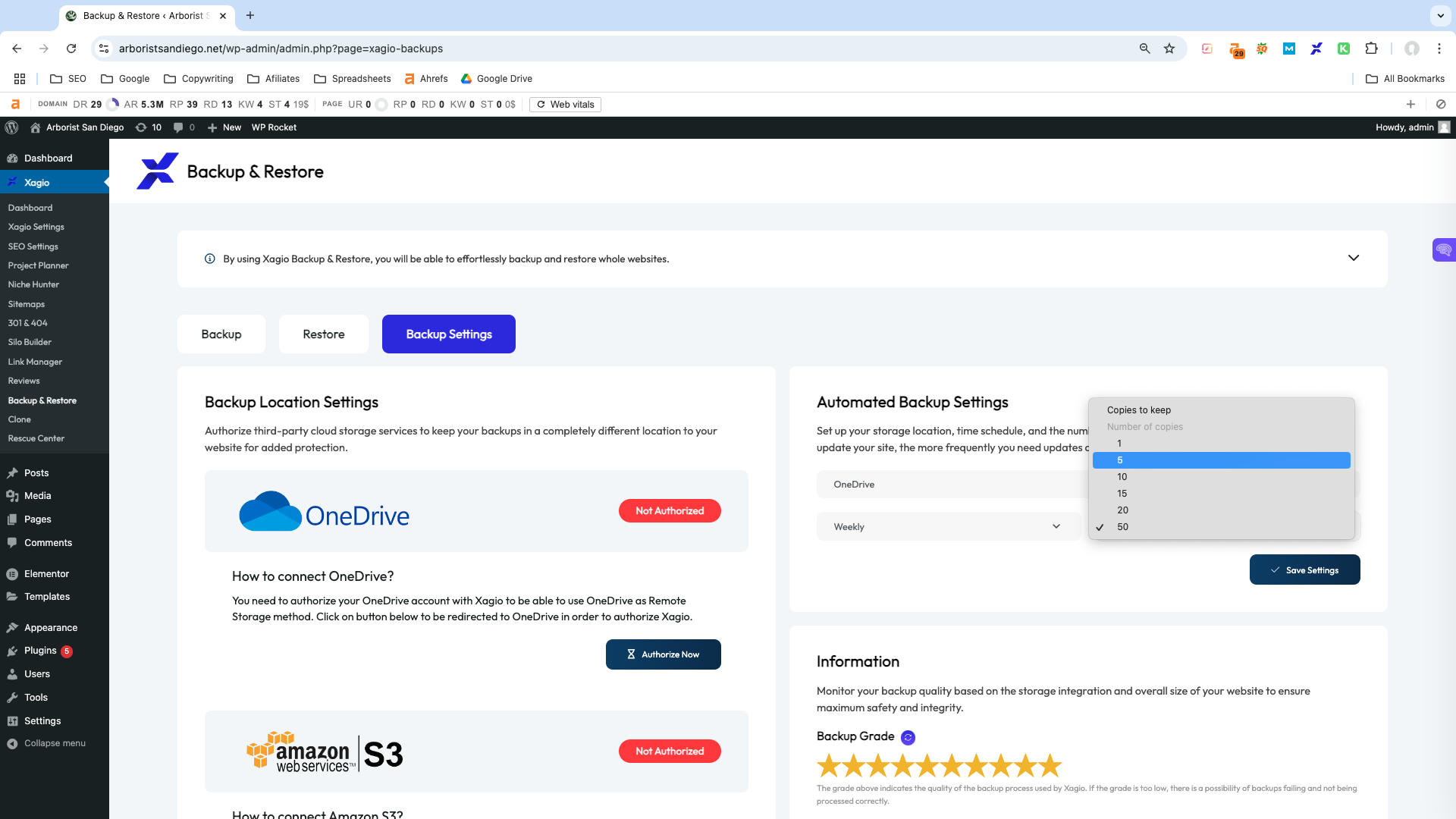This screenshot has width=1456, height=819.
Task: Select 15 copies to keep
Action: (1221, 494)
